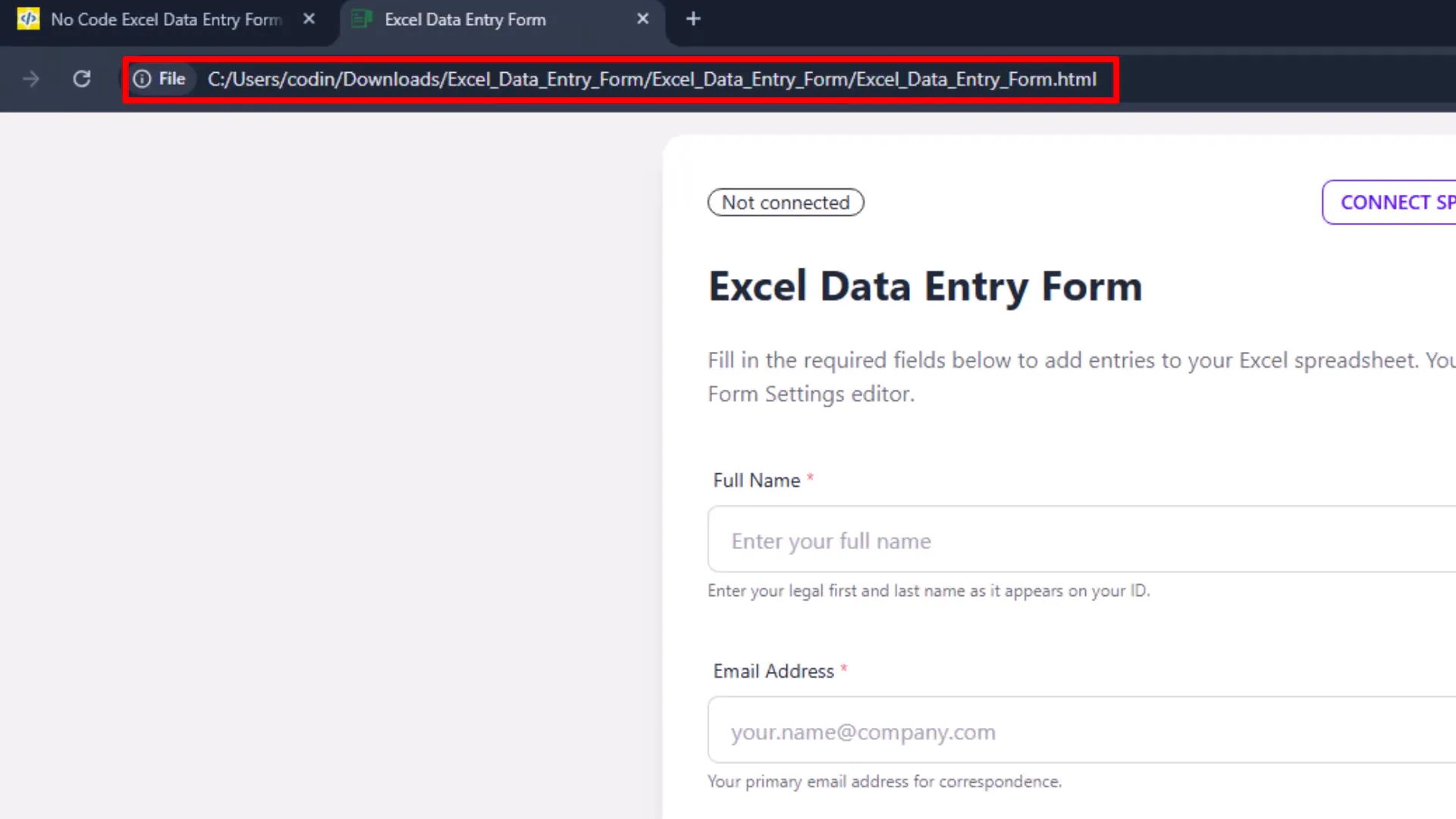The height and width of the screenshot is (819, 1456).
Task: Open a new tab with the plus button
Action: (692, 18)
